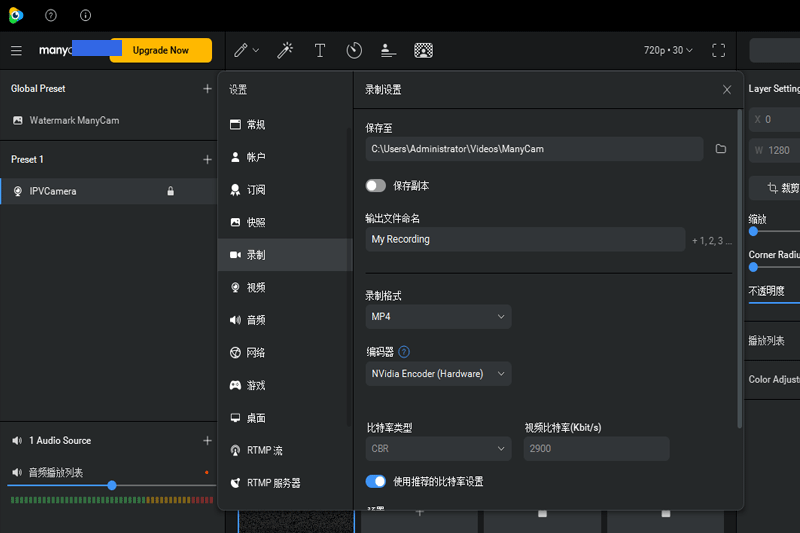Open the 720p • 30 resolution dropdown
Viewport: 800px width, 533px height.
pos(668,50)
